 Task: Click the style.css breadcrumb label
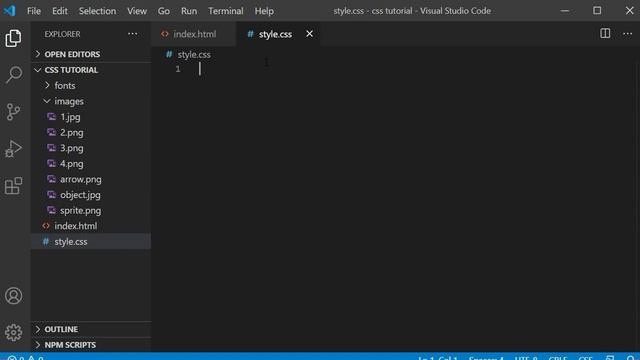[194, 54]
